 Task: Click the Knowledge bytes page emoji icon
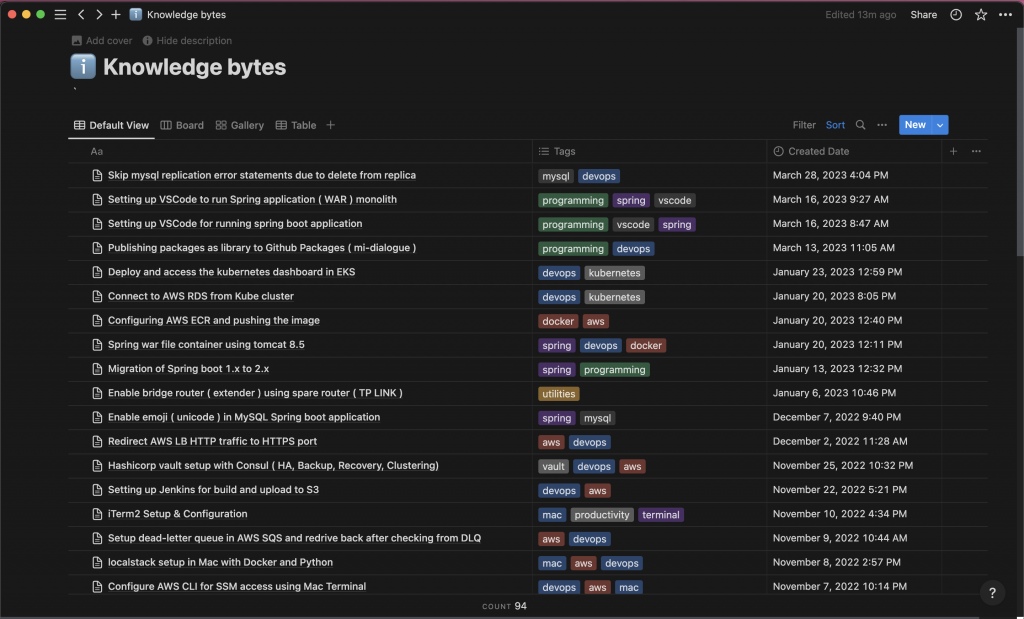(83, 67)
